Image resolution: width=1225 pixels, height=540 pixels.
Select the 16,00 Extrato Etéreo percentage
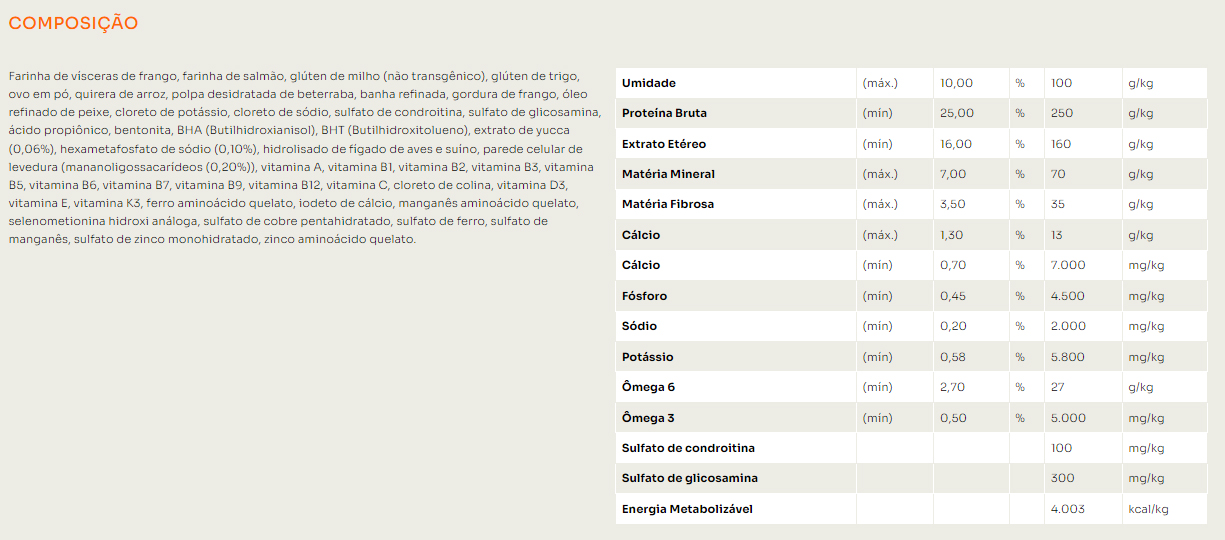click(x=957, y=144)
